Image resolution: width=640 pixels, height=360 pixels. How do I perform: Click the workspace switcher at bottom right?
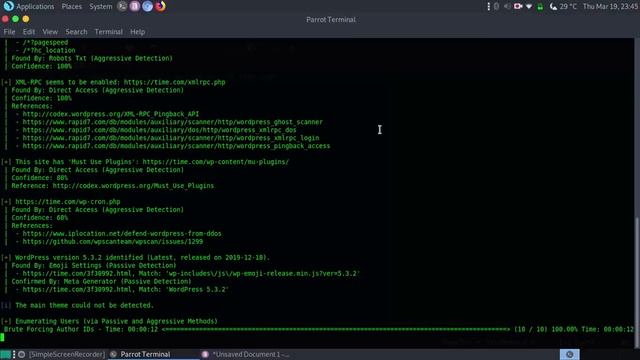tap(569, 354)
